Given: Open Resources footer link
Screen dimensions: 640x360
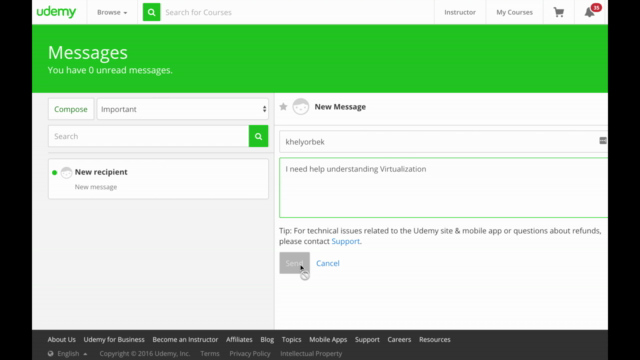Looking at the screenshot, I should [x=435, y=340].
